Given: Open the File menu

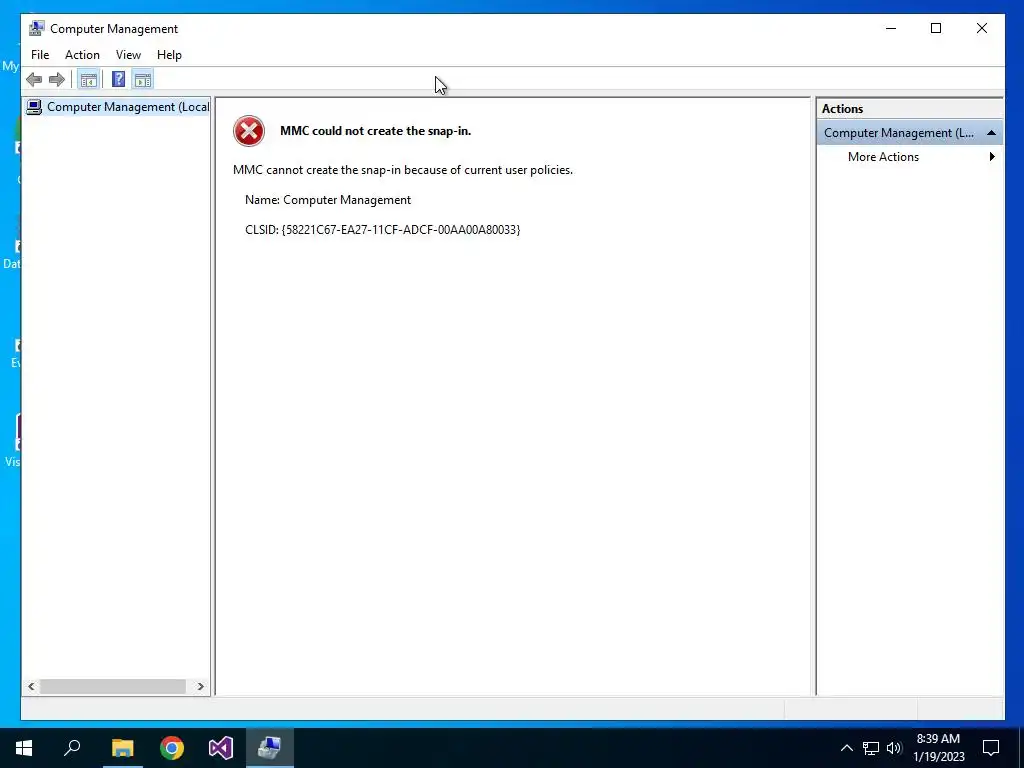Looking at the screenshot, I should coord(40,55).
